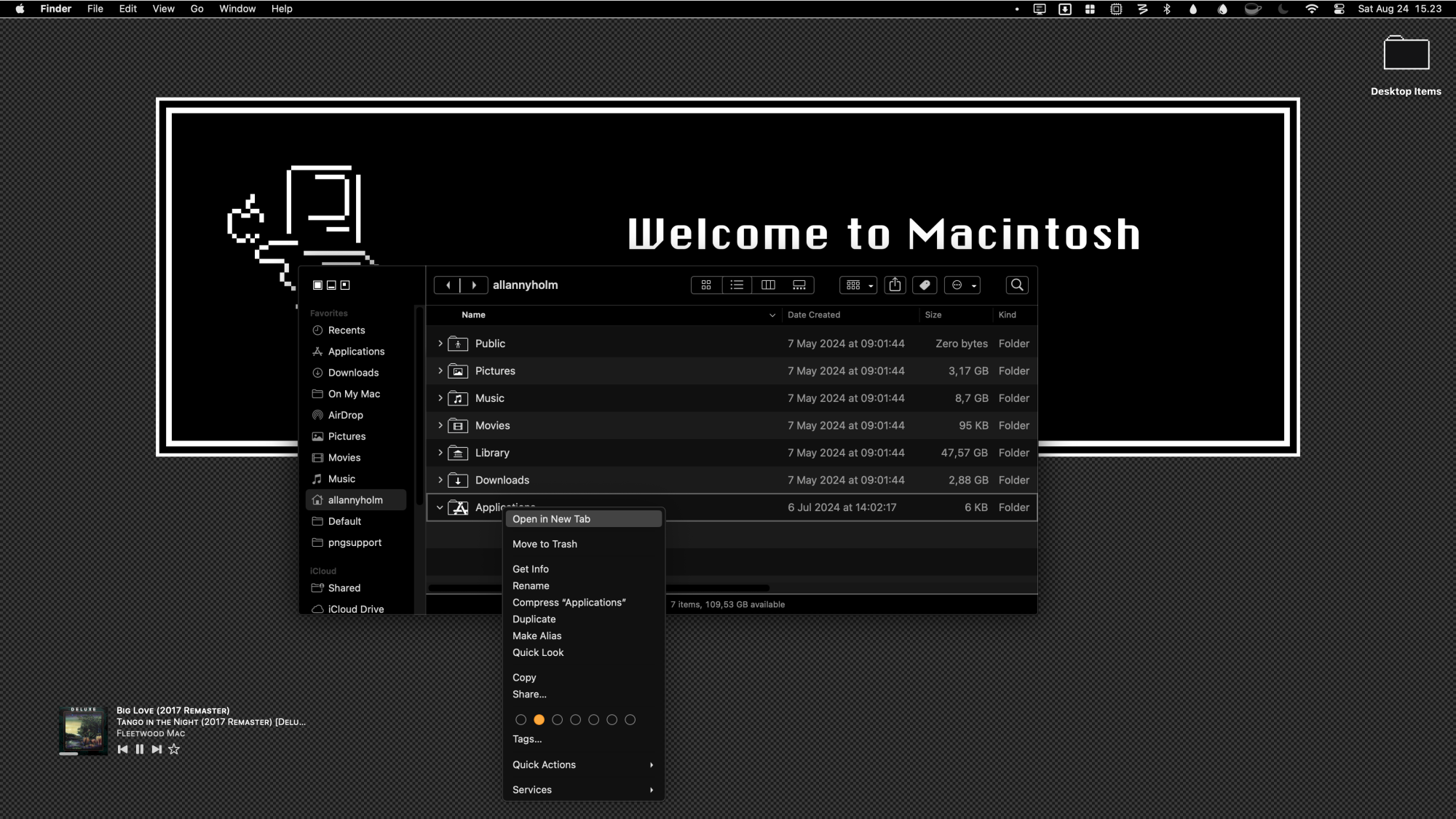
Task: Open the grouping dropdown in the toolbar
Action: coord(857,285)
